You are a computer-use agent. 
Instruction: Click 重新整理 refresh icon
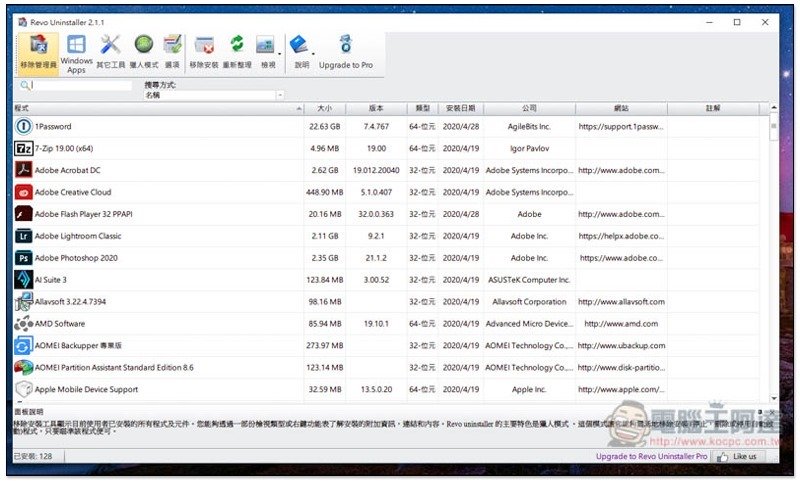click(237, 52)
